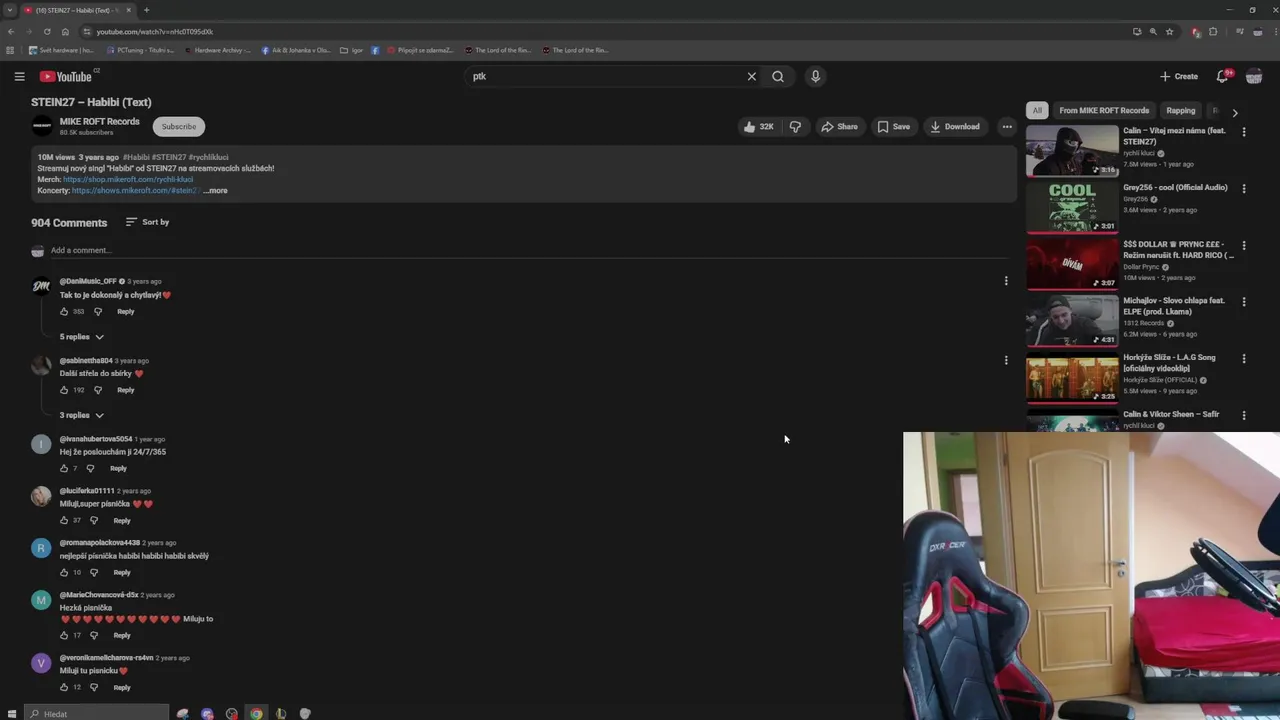The height and width of the screenshot is (720, 1280).
Task: Dislike the @luciferka01111 comment
Action: pos(94,520)
